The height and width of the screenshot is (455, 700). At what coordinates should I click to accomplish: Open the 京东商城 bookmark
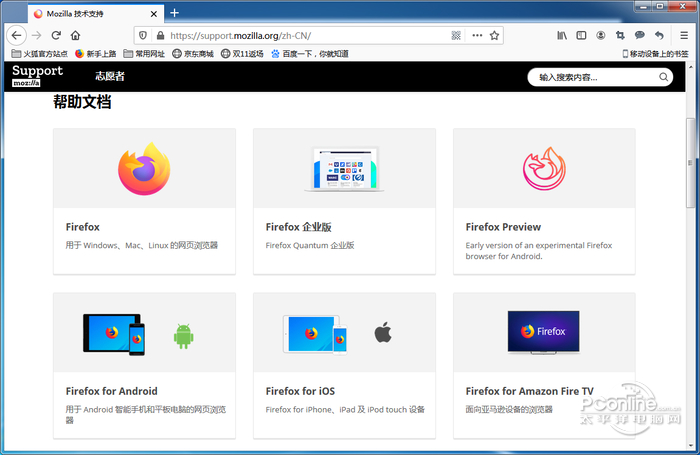tap(193, 54)
